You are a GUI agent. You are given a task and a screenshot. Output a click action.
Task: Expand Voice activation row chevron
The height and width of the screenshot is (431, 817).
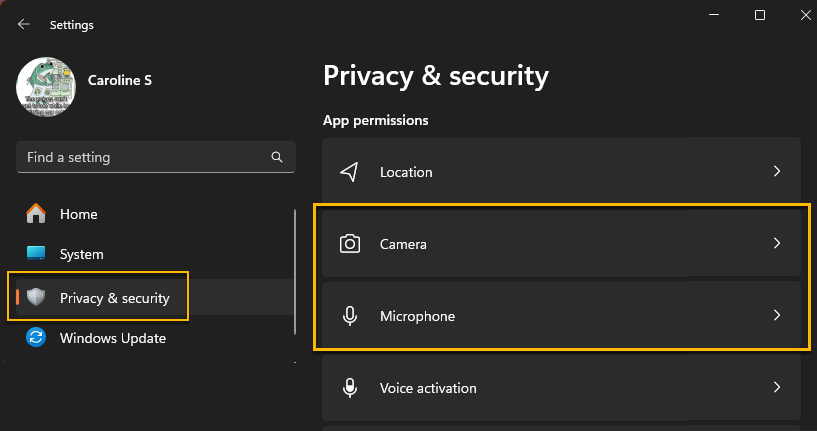[777, 387]
